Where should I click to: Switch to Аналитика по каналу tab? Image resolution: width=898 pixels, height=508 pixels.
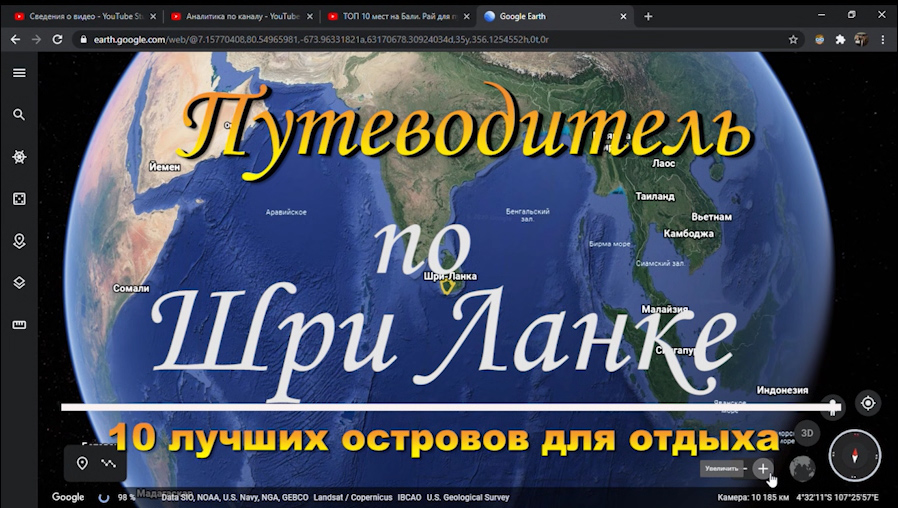[x=241, y=17]
